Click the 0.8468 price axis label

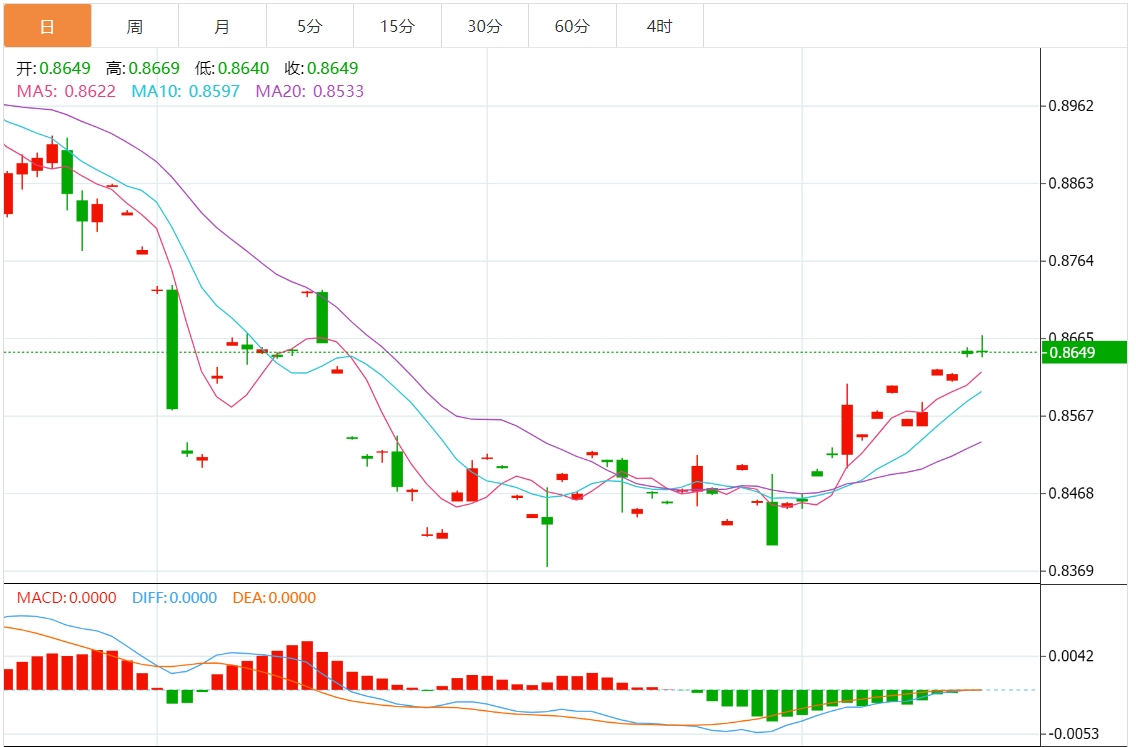pyautogui.click(x=1072, y=493)
